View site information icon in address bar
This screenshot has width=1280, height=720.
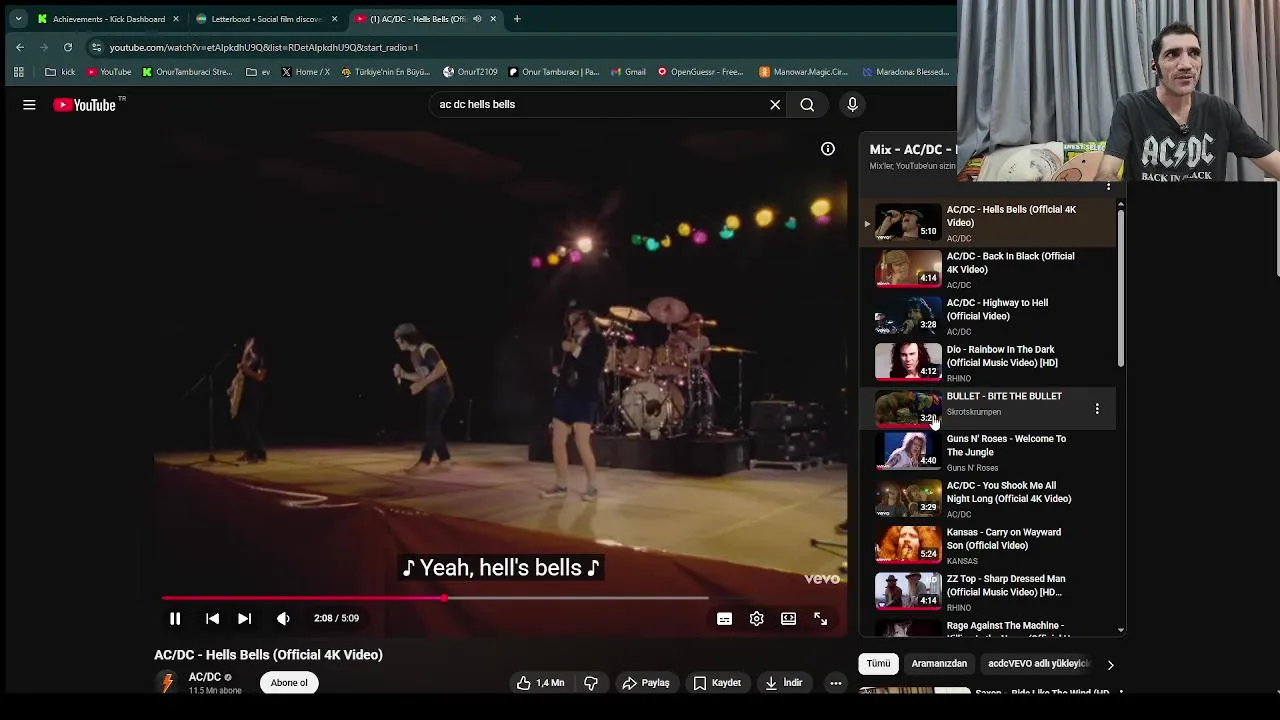point(96,47)
